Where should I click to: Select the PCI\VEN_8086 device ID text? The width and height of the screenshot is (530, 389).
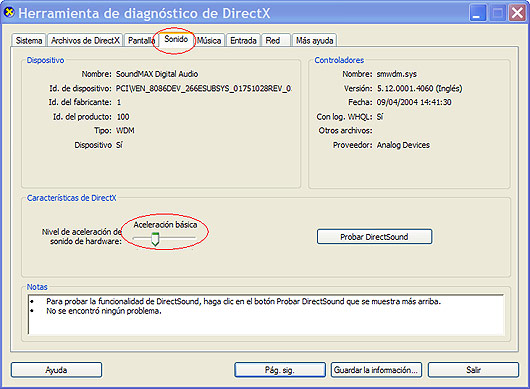point(203,89)
